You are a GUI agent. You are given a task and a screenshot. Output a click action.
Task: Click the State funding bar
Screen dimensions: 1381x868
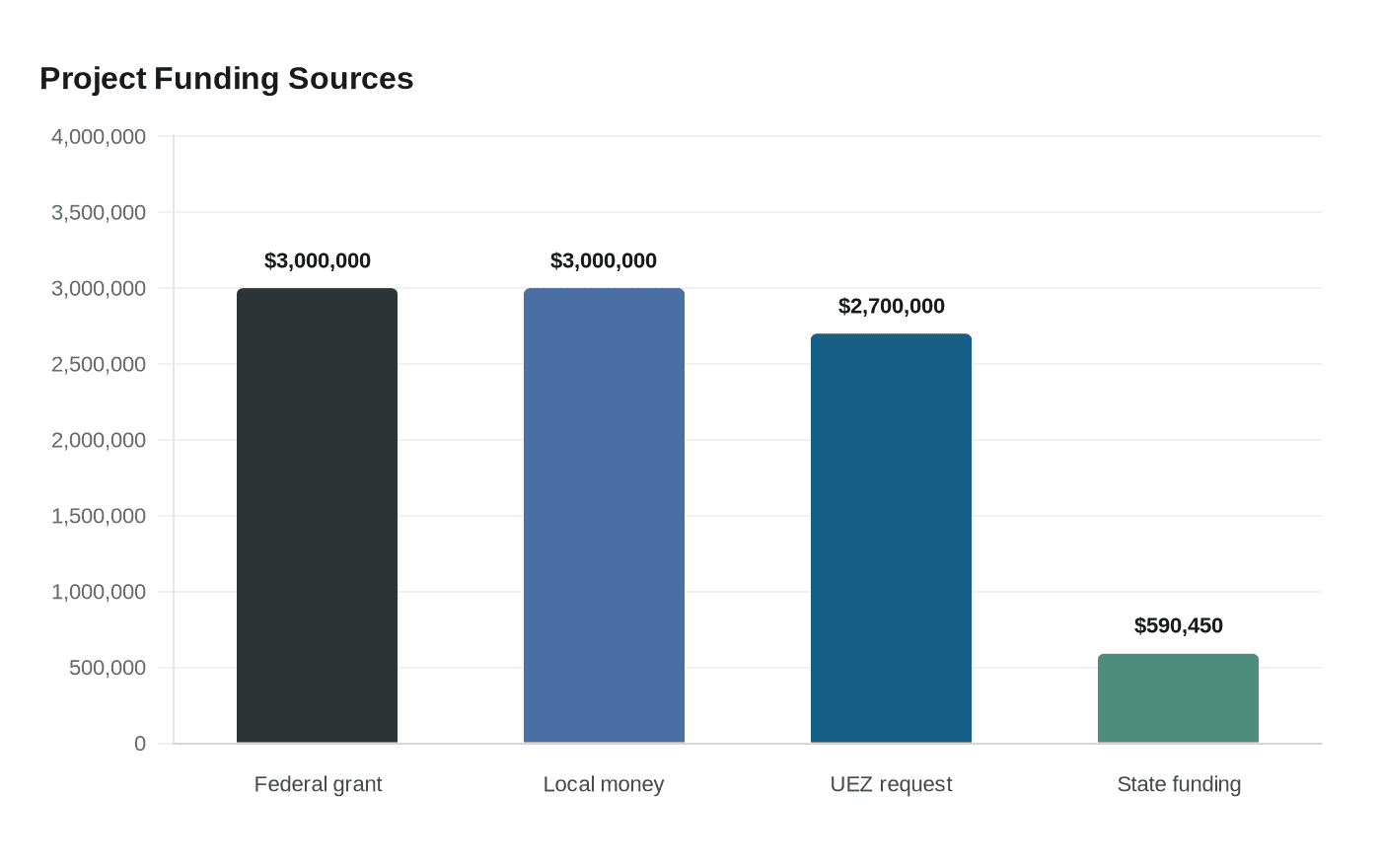[1178, 698]
